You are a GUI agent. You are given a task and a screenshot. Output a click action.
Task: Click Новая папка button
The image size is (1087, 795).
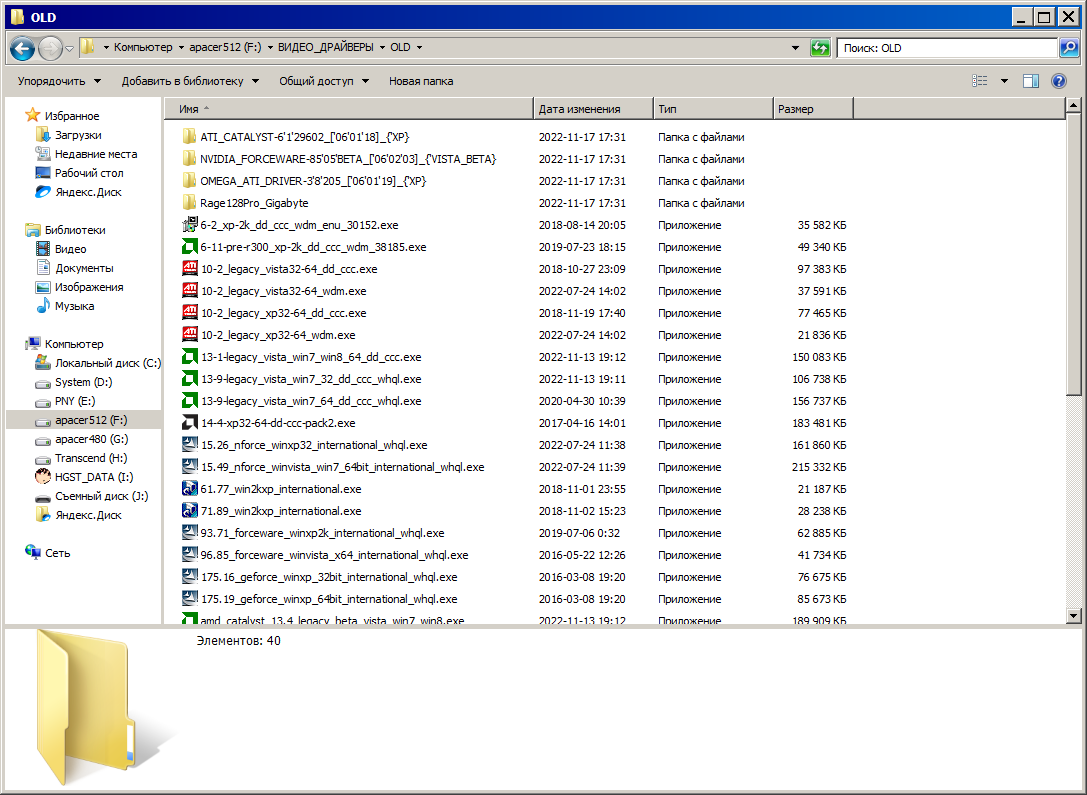(421, 81)
